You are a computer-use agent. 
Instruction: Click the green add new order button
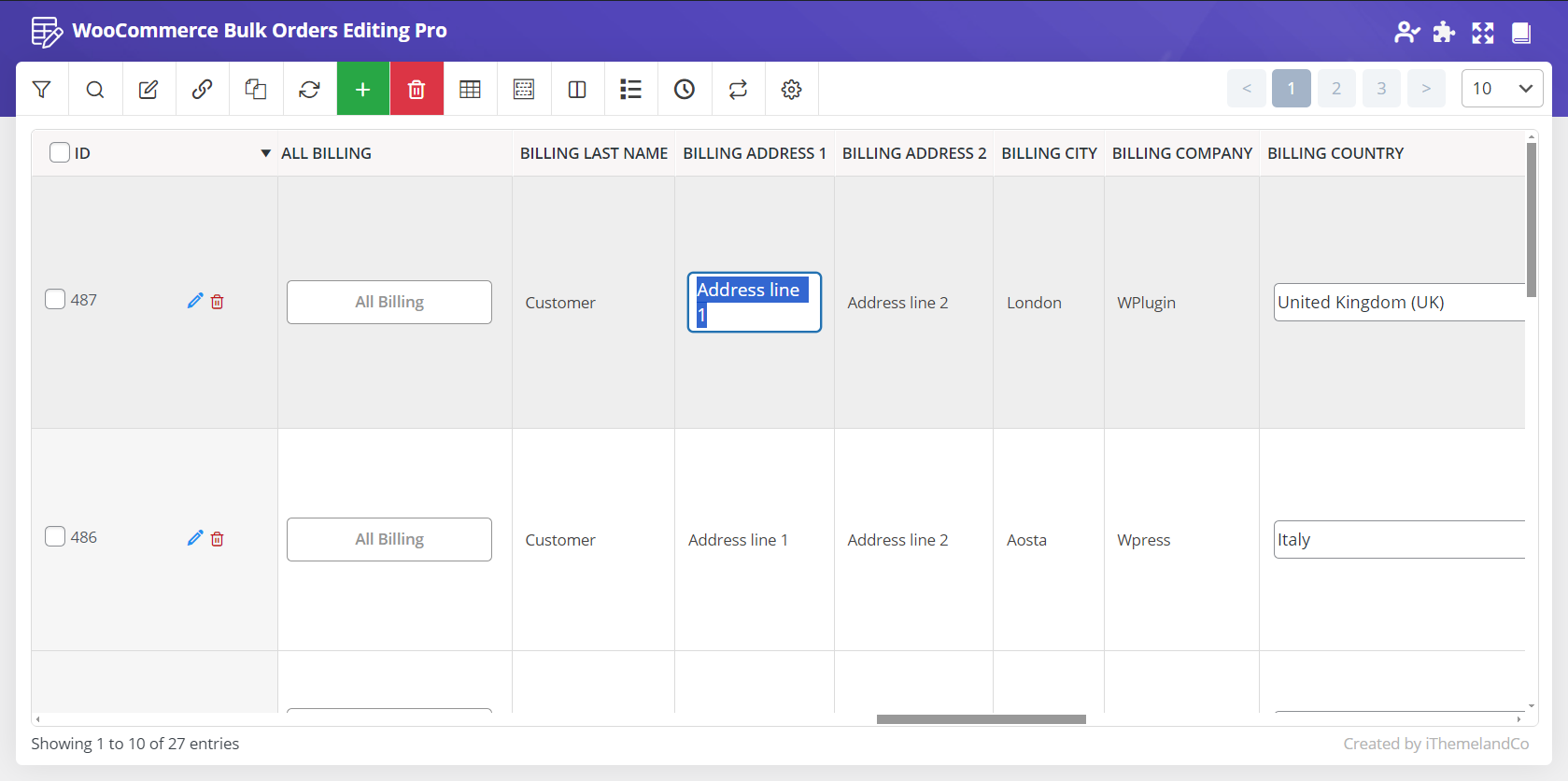363,90
